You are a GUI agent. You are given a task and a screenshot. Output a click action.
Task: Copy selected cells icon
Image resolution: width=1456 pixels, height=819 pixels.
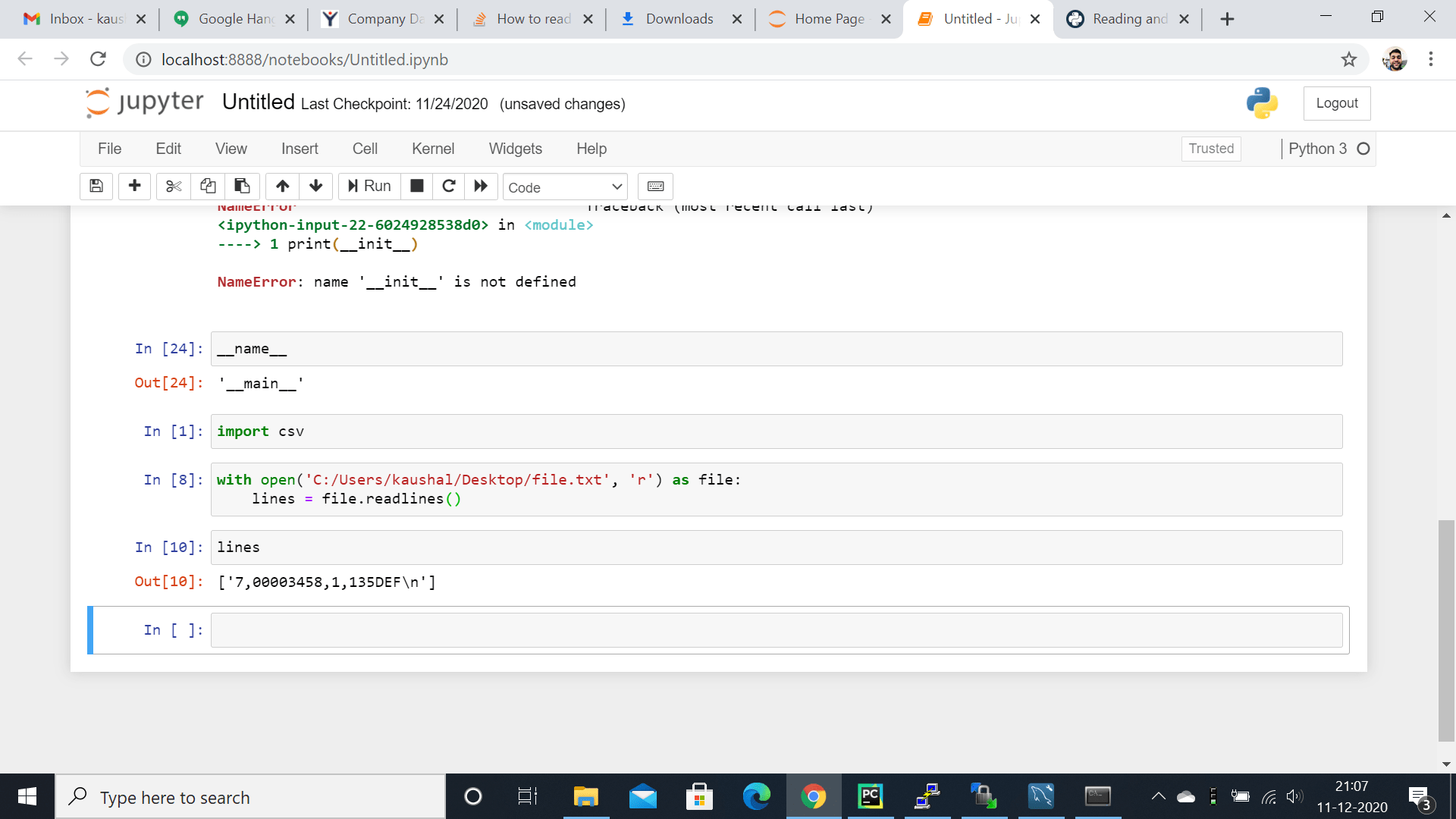(x=208, y=187)
